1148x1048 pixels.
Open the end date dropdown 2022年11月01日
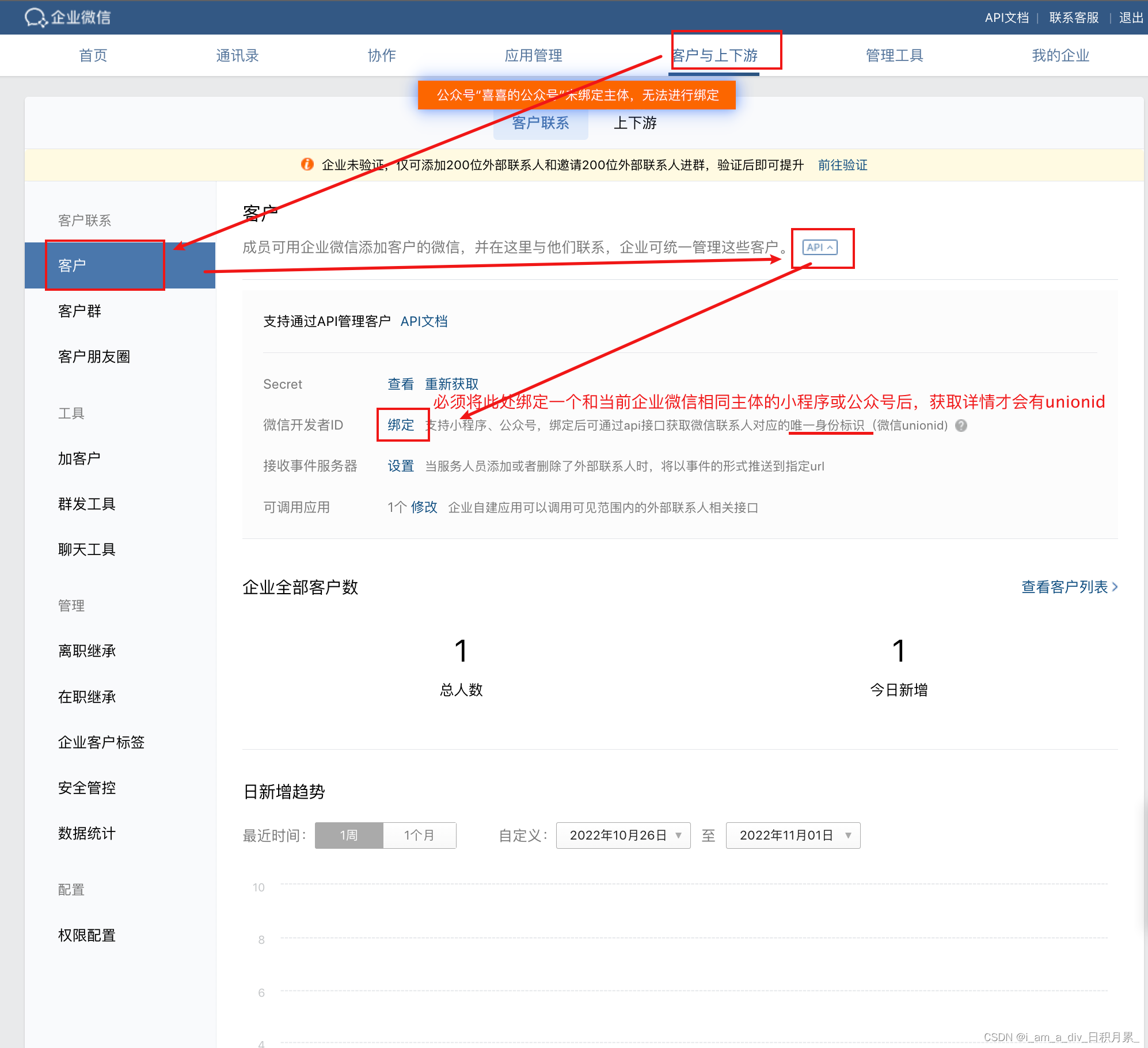(x=793, y=836)
